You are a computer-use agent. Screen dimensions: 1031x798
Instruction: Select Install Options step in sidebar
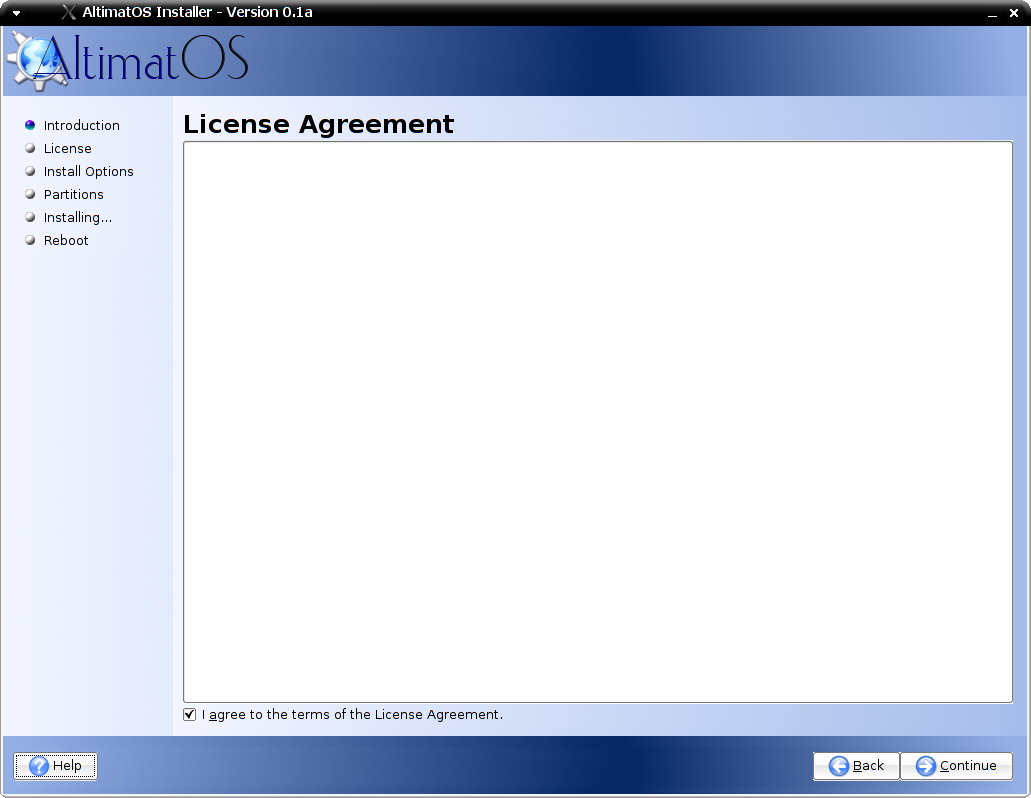89,172
